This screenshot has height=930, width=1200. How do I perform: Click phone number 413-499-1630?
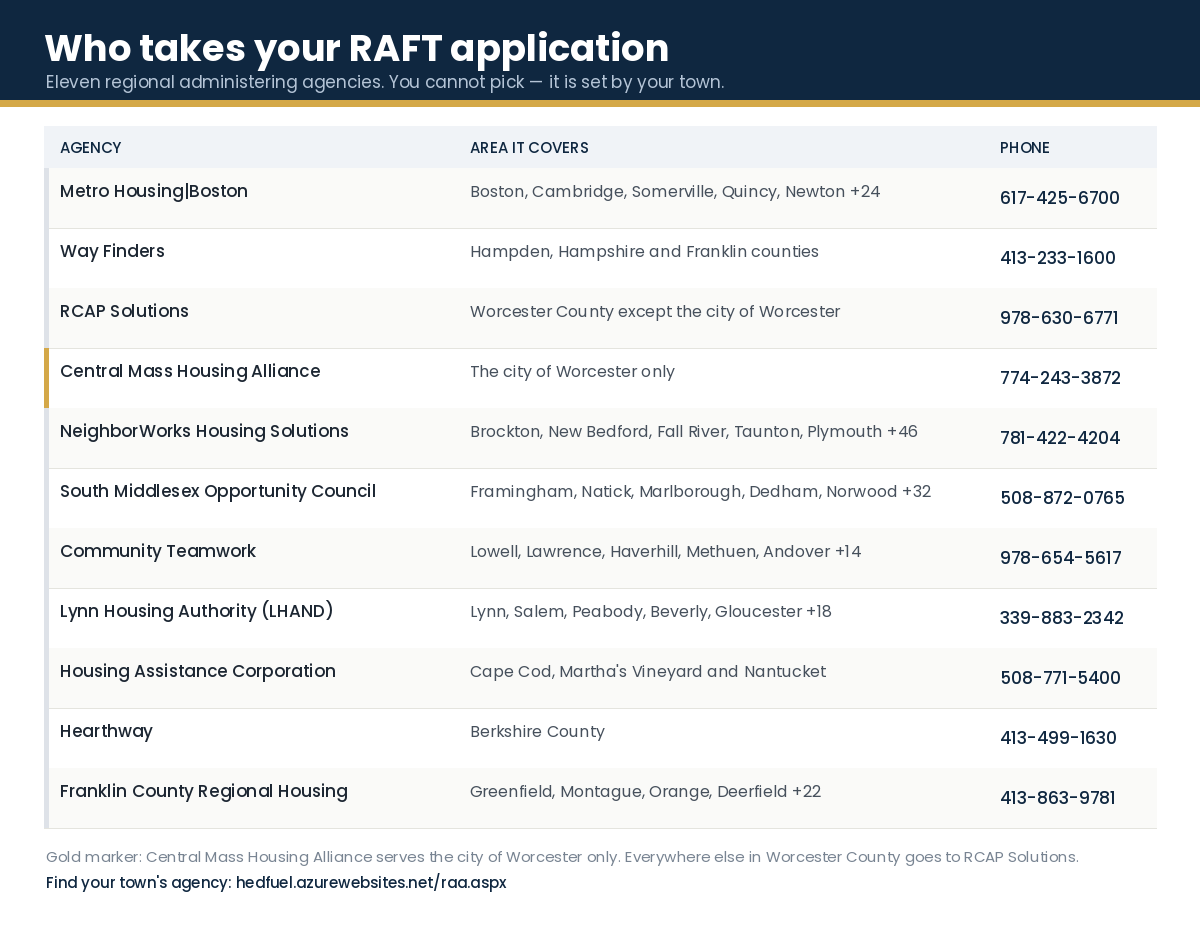pyautogui.click(x=1058, y=738)
